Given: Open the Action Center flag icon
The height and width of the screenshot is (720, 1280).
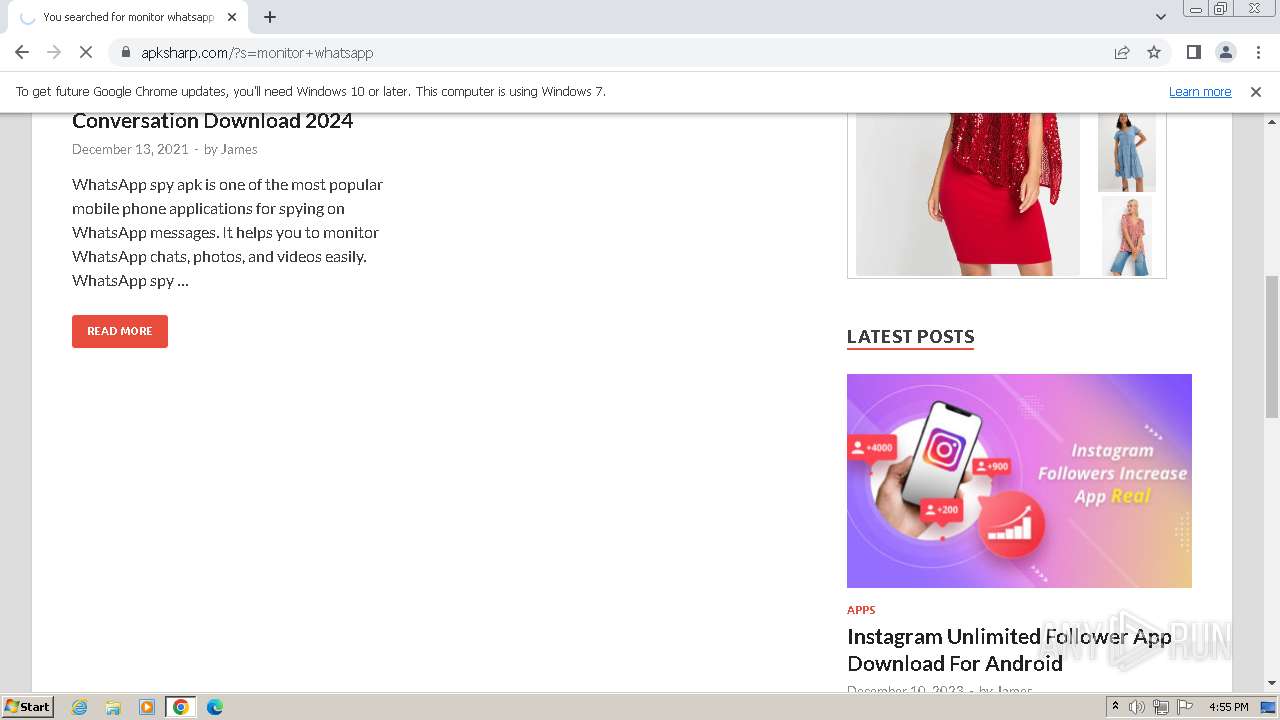Looking at the screenshot, I should (x=1185, y=707).
